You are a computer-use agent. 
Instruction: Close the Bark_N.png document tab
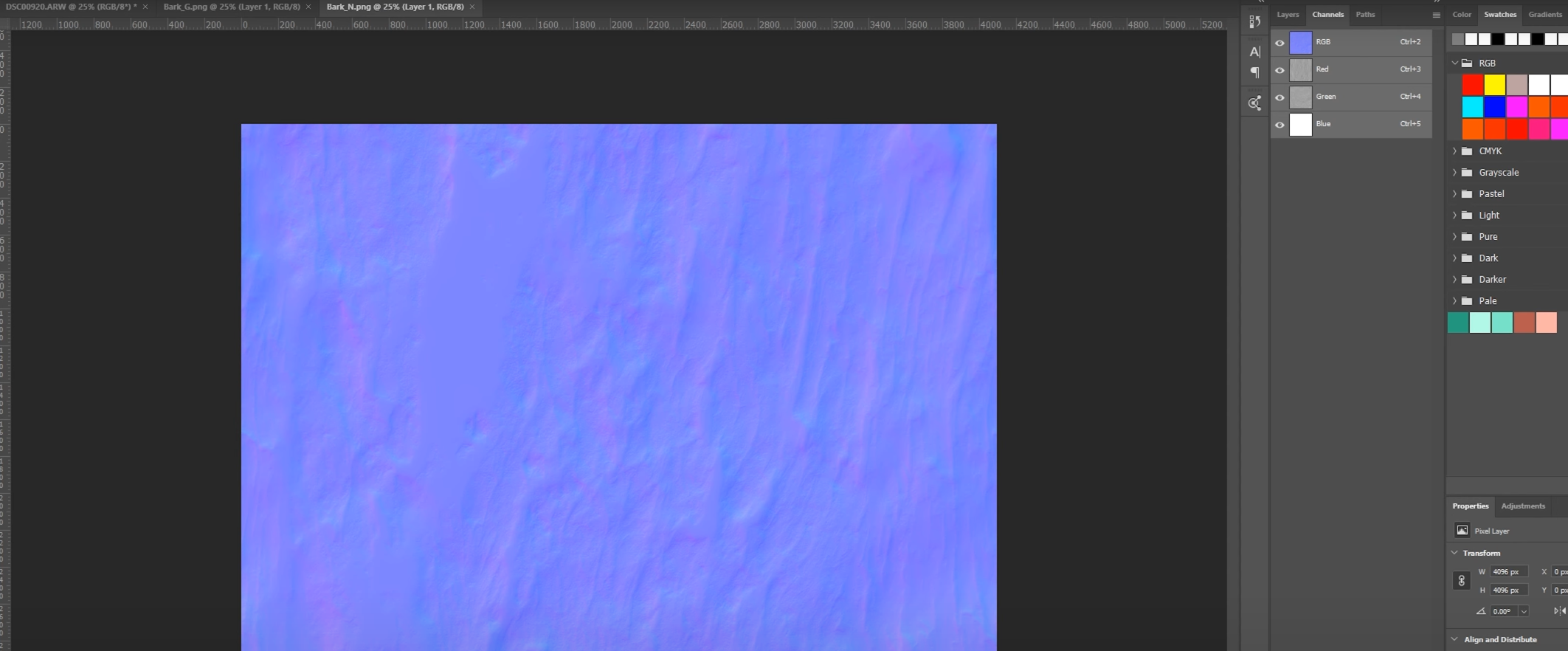tap(472, 7)
